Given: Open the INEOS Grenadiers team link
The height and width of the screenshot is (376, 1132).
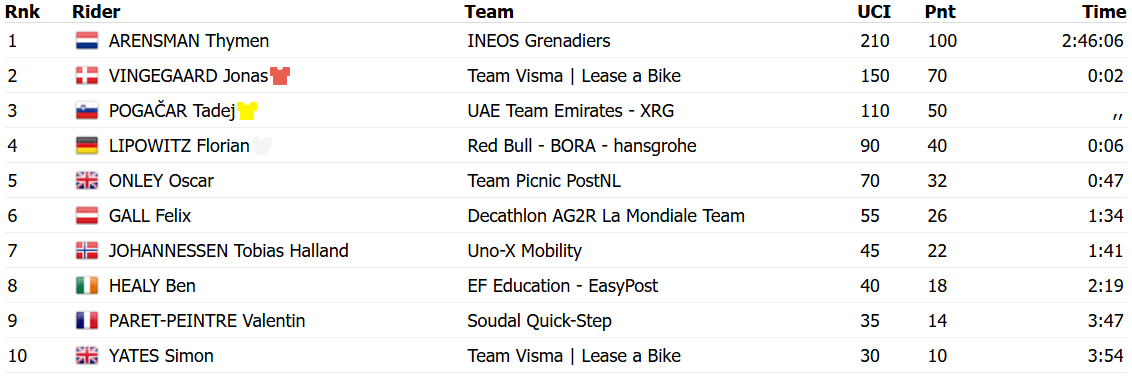Looking at the screenshot, I should pos(539,41).
